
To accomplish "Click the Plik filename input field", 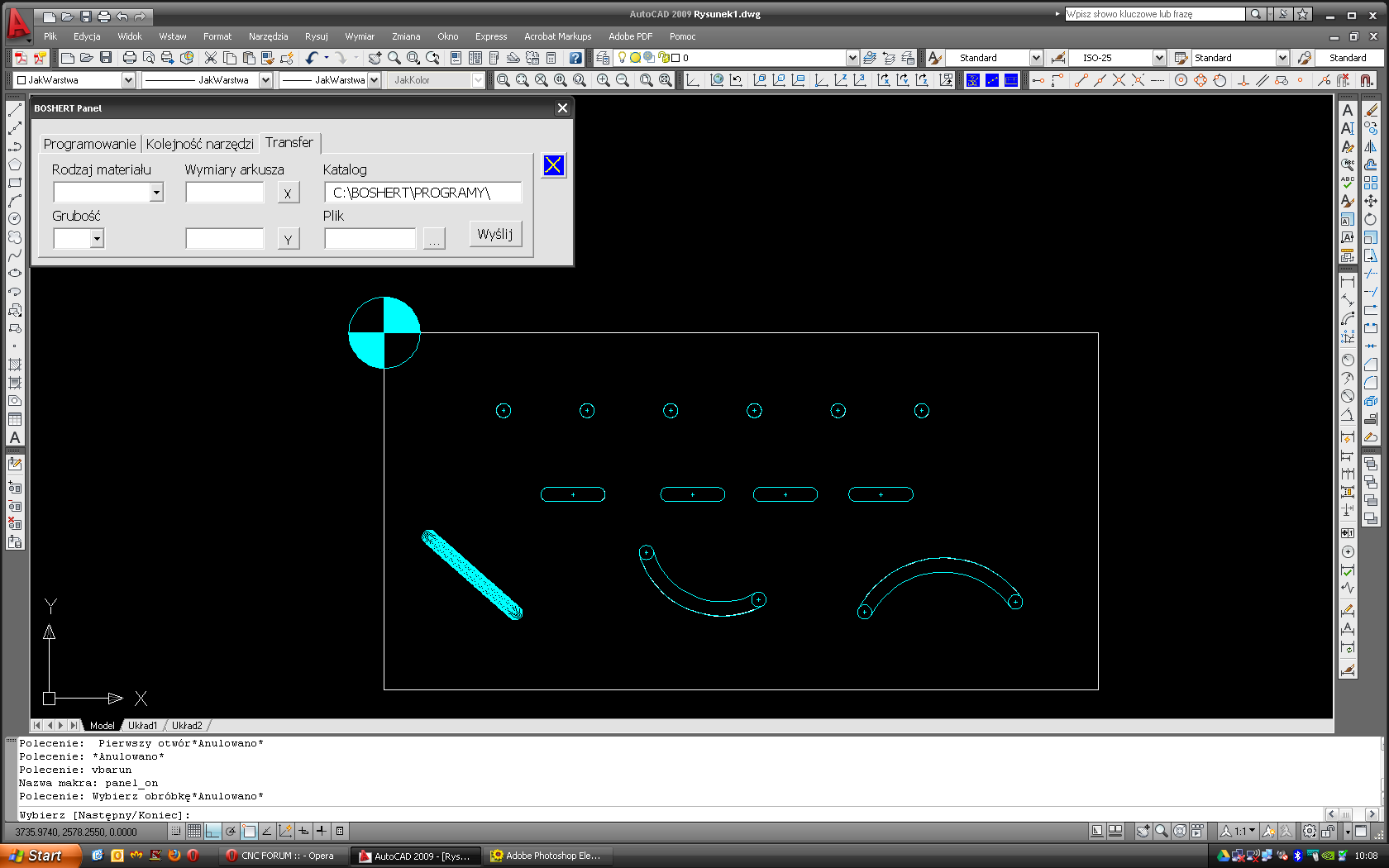I will click(370, 239).
